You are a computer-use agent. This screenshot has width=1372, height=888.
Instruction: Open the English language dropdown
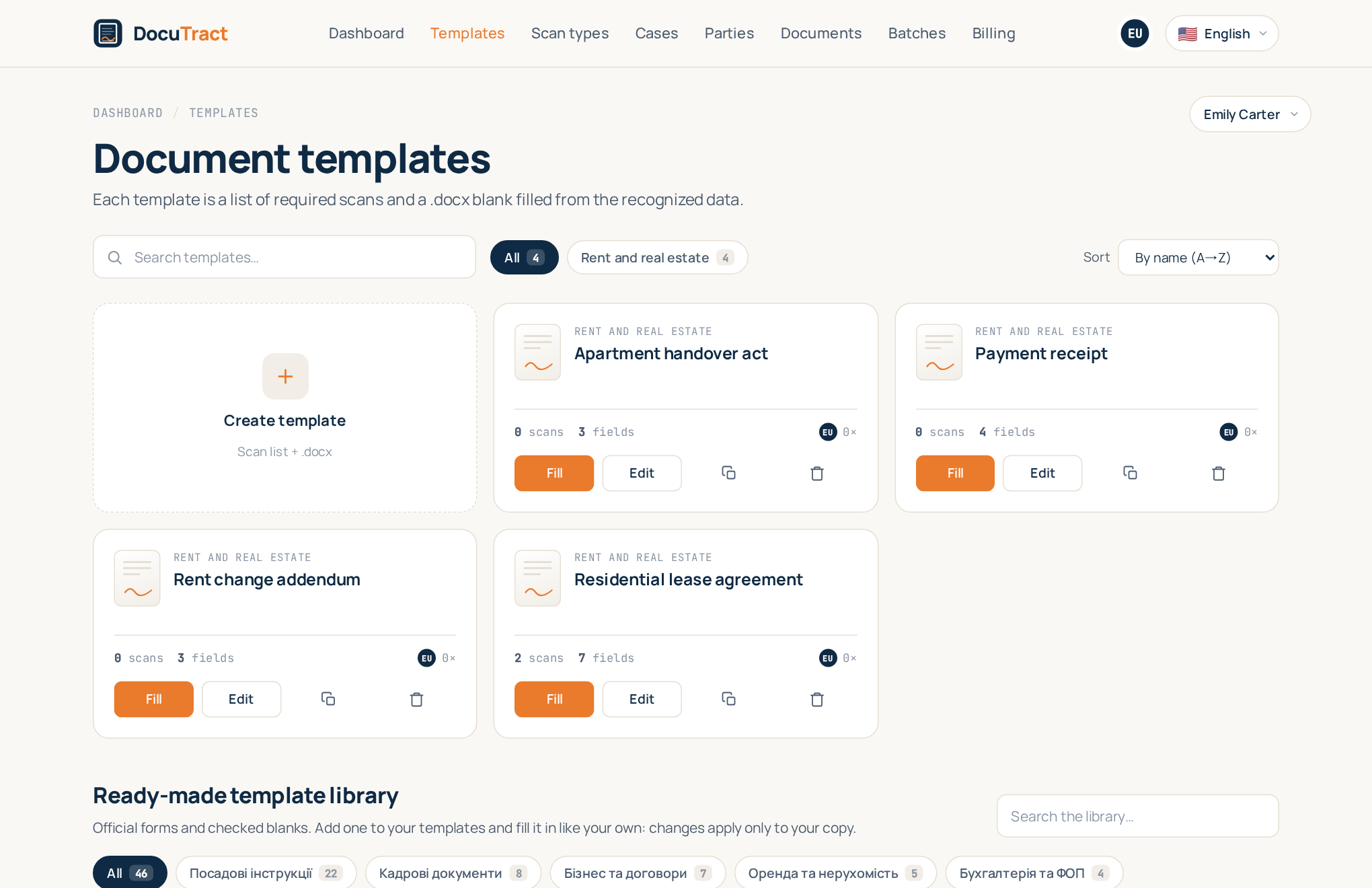(x=1222, y=34)
